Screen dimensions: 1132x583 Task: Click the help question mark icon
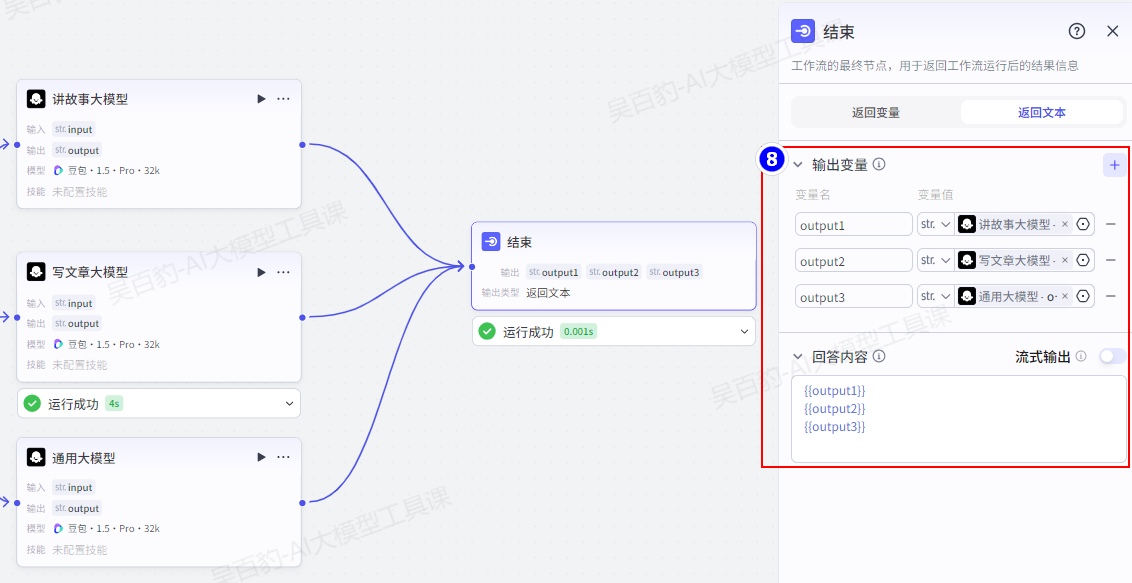coord(1077,31)
